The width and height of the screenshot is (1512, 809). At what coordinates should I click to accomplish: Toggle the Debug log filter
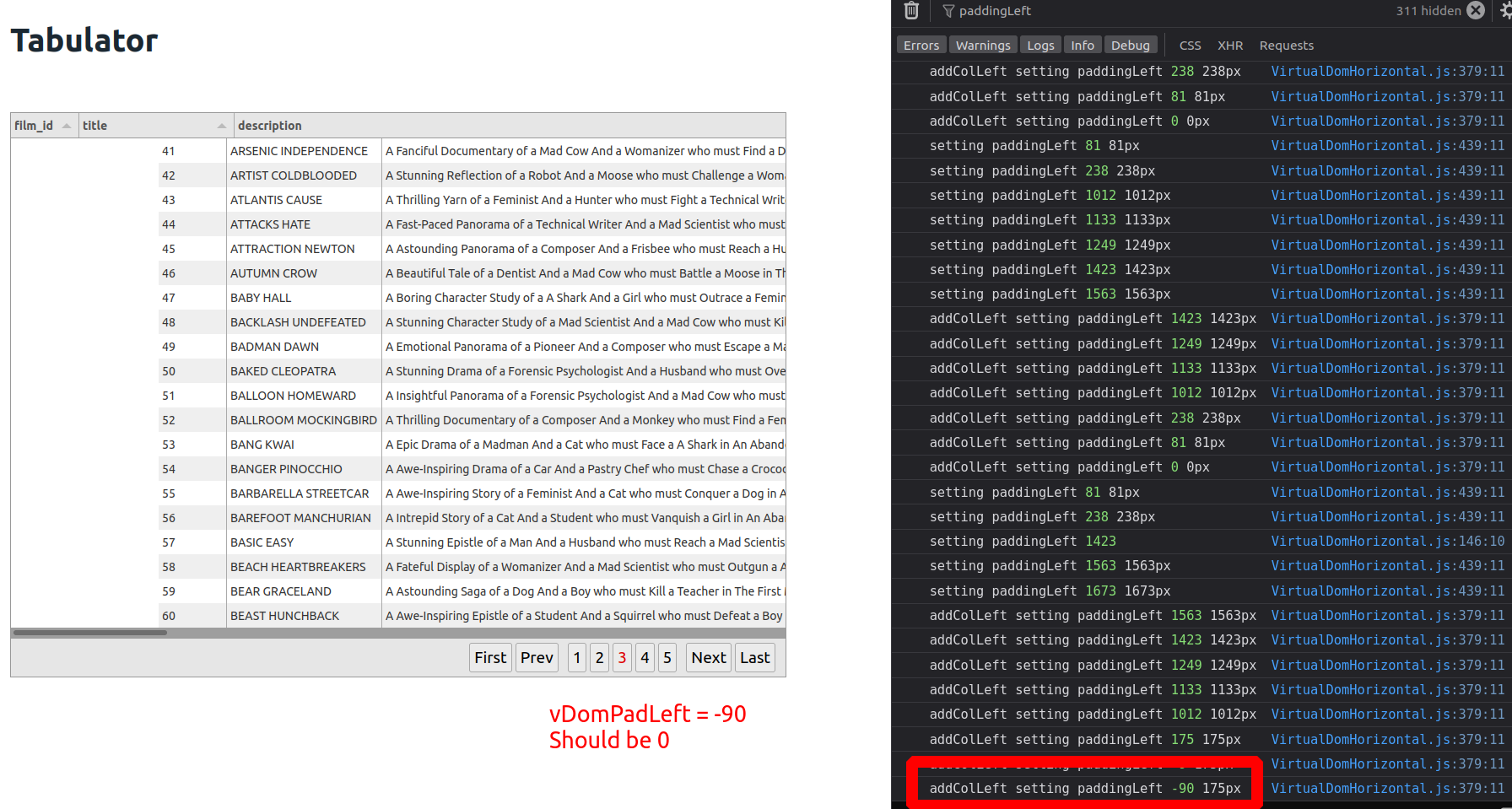tap(1131, 45)
